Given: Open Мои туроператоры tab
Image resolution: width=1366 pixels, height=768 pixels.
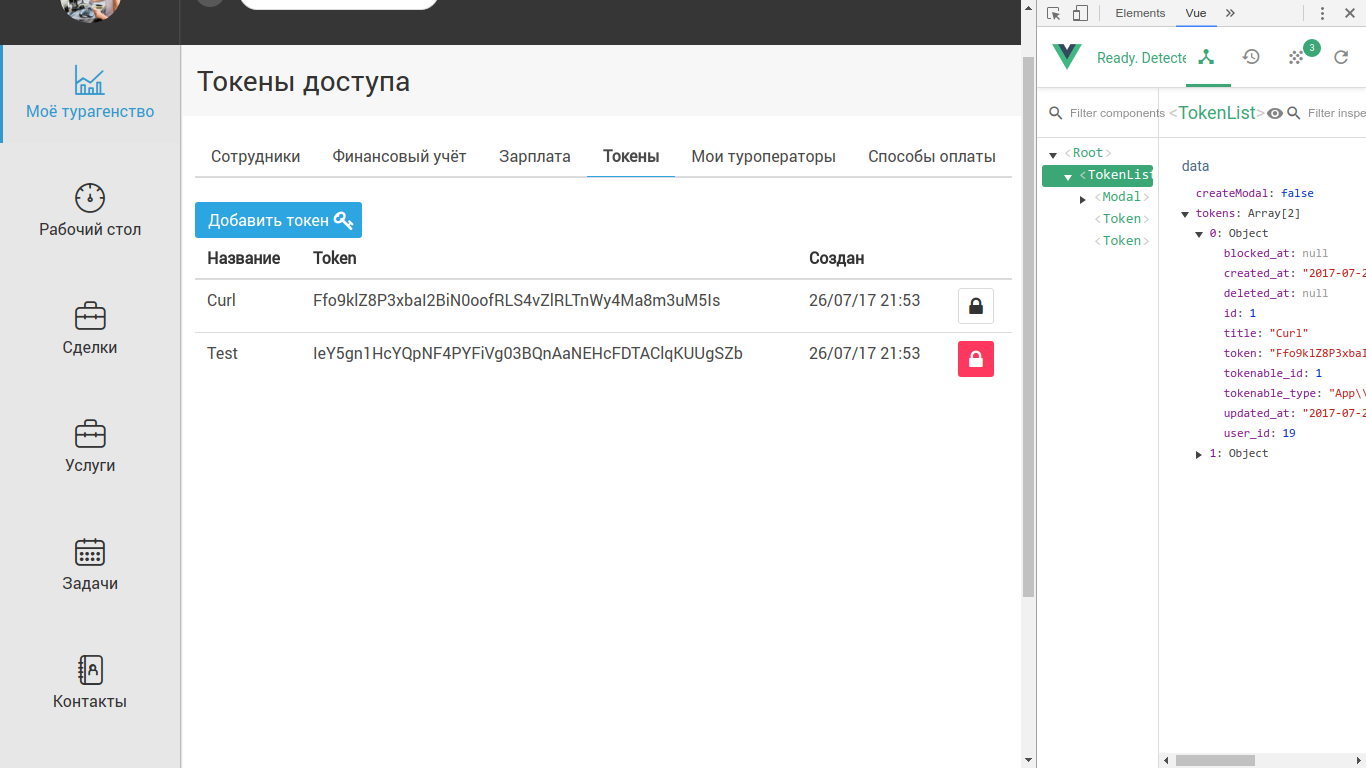Looking at the screenshot, I should pyautogui.click(x=764, y=156).
